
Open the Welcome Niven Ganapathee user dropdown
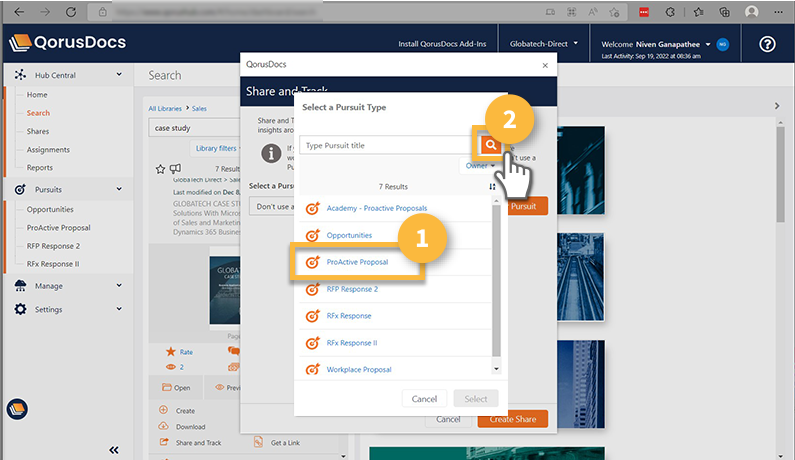(x=656, y=44)
